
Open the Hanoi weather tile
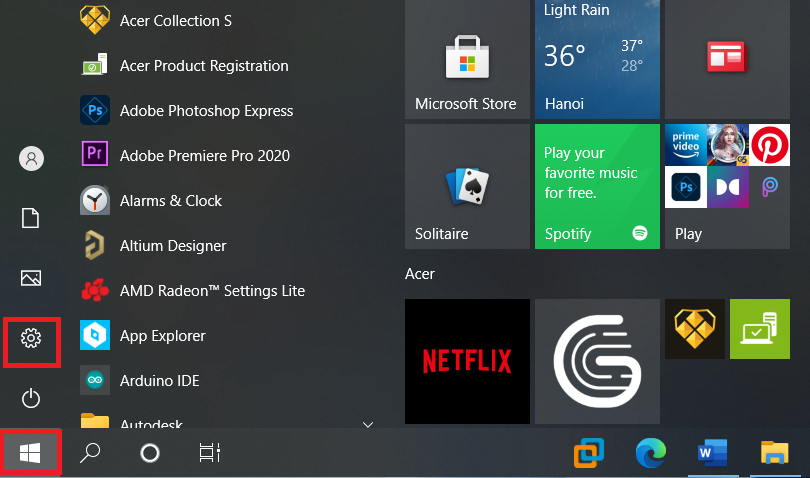click(597, 59)
